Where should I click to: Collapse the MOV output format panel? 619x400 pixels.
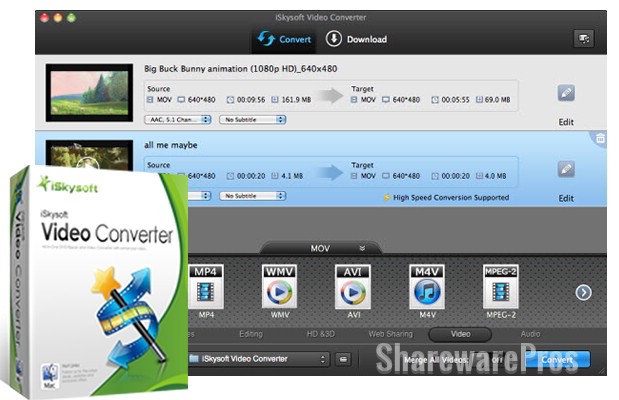pos(362,248)
